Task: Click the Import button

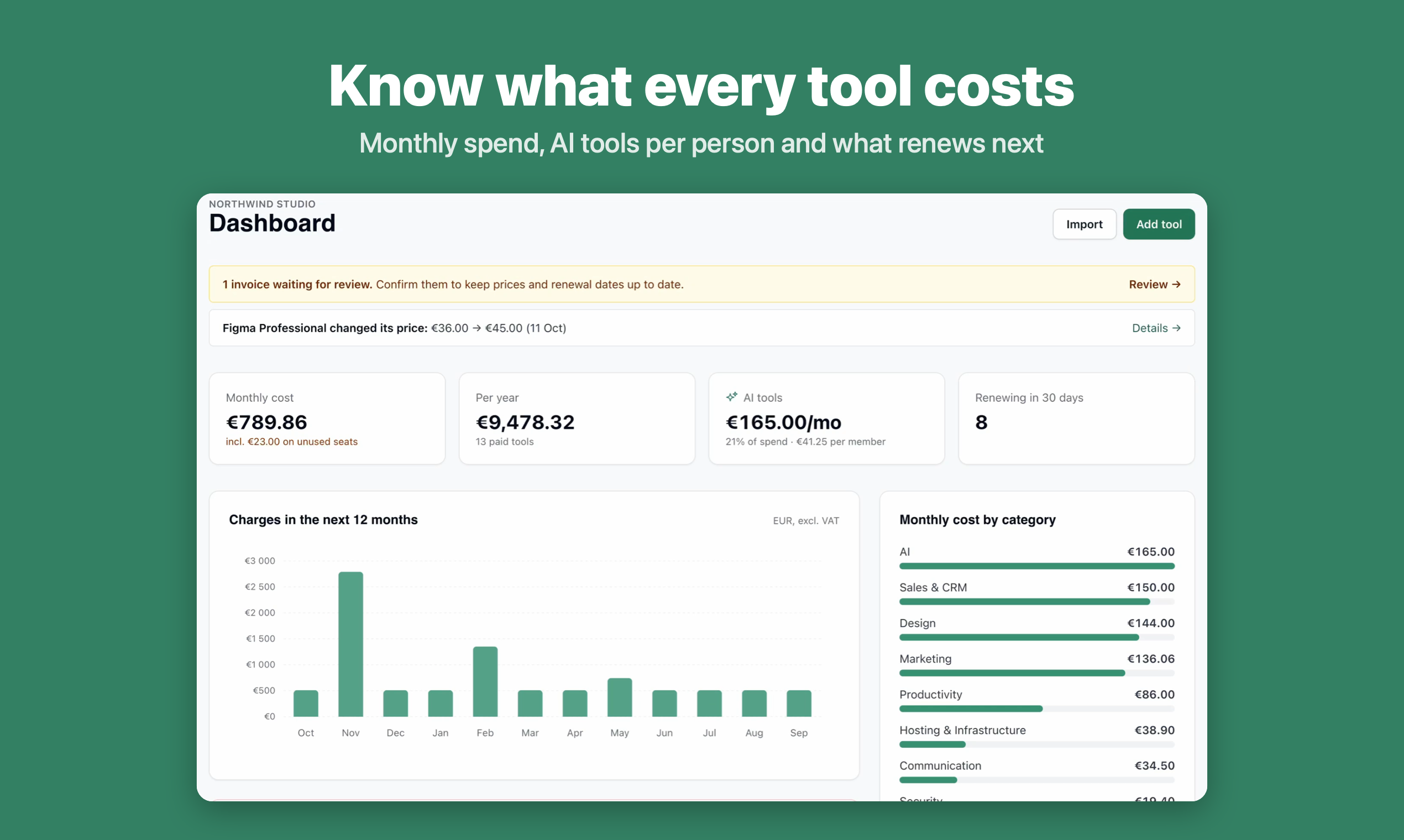Action: click(1084, 224)
